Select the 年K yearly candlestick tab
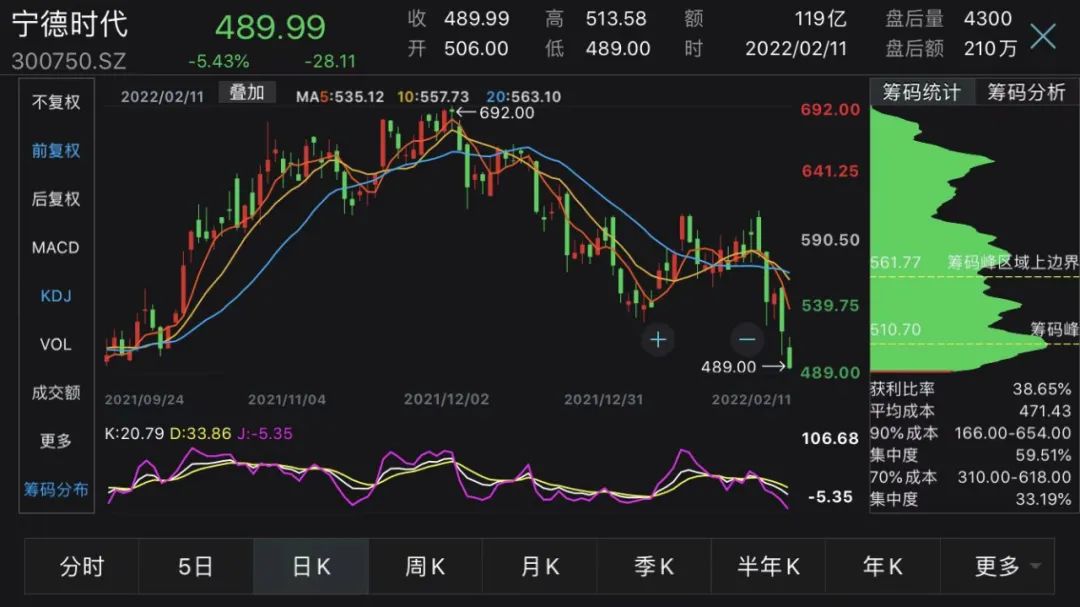This screenshot has height=607, width=1080. point(882,566)
